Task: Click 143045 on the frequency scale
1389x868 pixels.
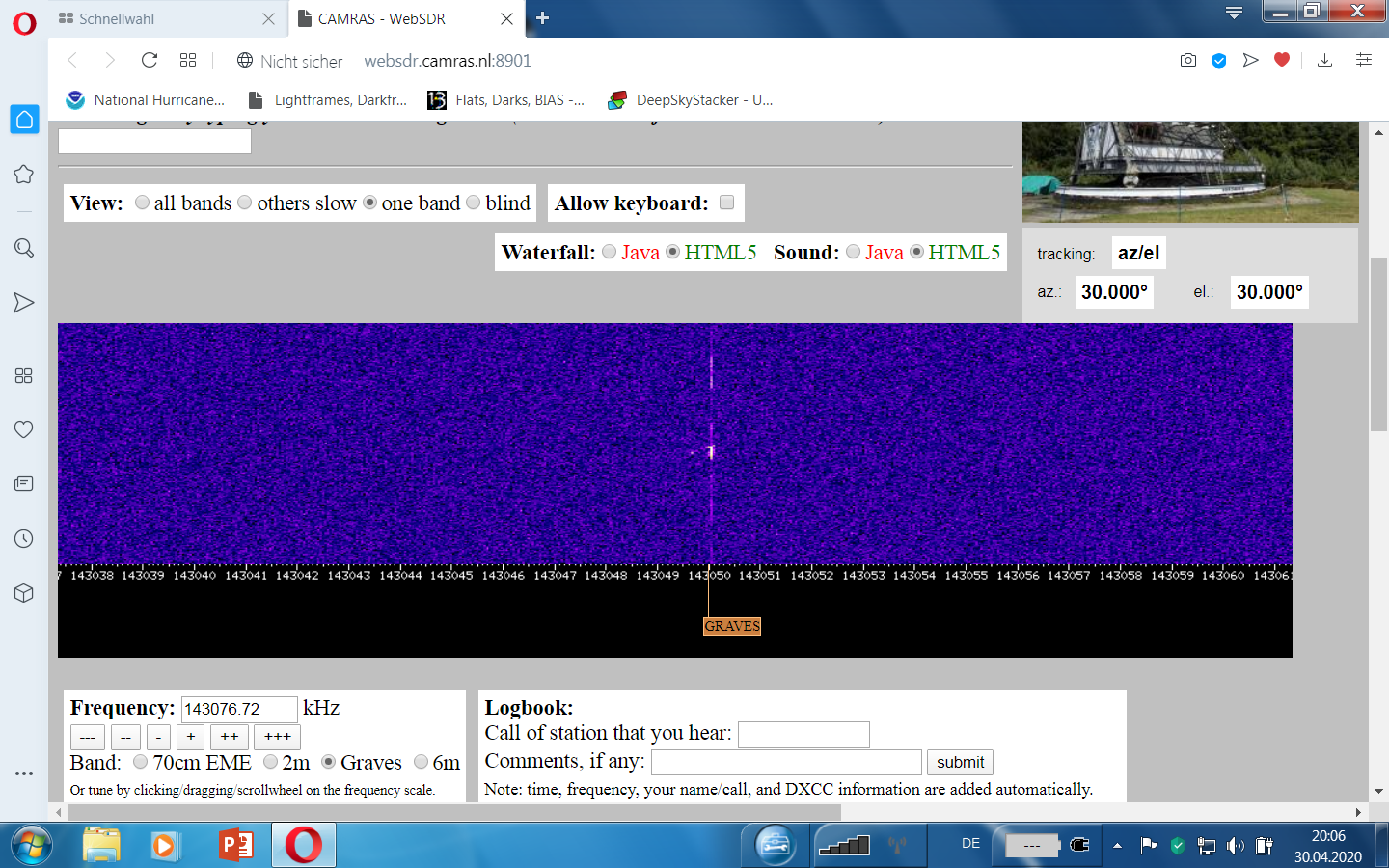Action: [x=451, y=575]
